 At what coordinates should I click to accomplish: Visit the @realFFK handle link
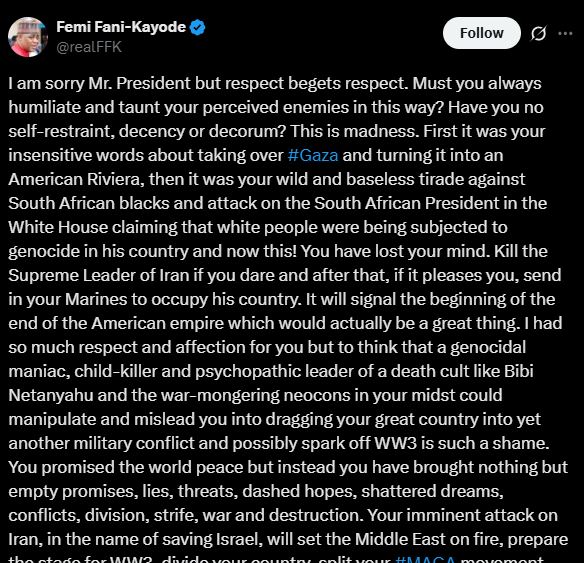click(x=89, y=47)
